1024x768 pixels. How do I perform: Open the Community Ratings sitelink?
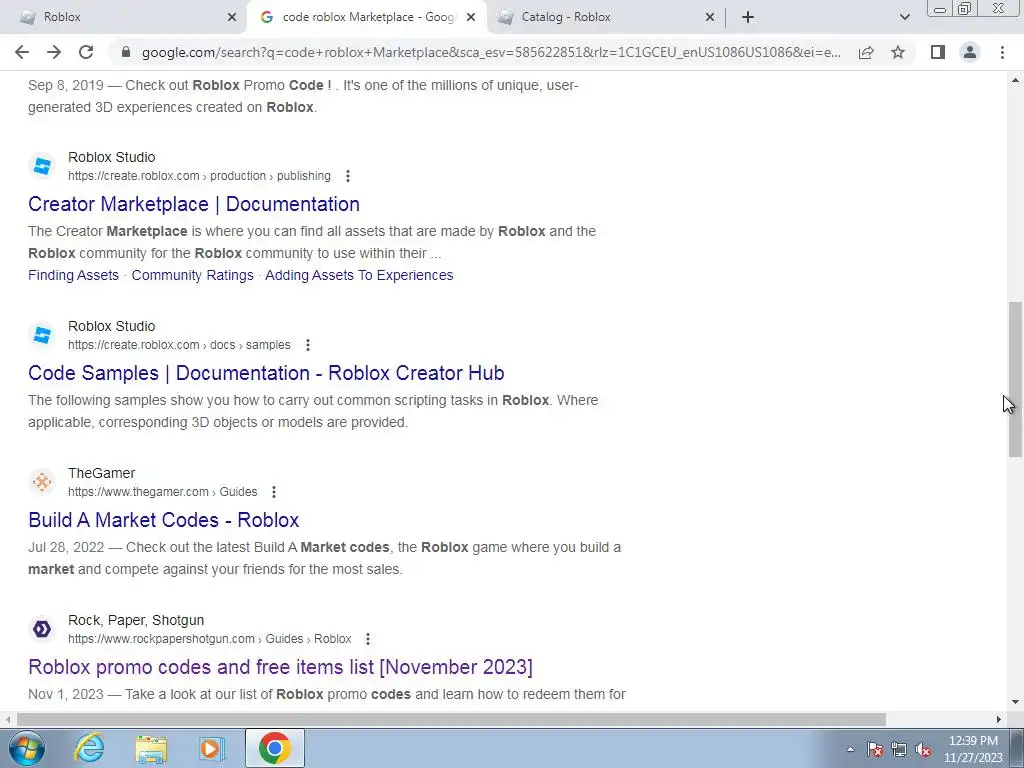pos(193,275)
